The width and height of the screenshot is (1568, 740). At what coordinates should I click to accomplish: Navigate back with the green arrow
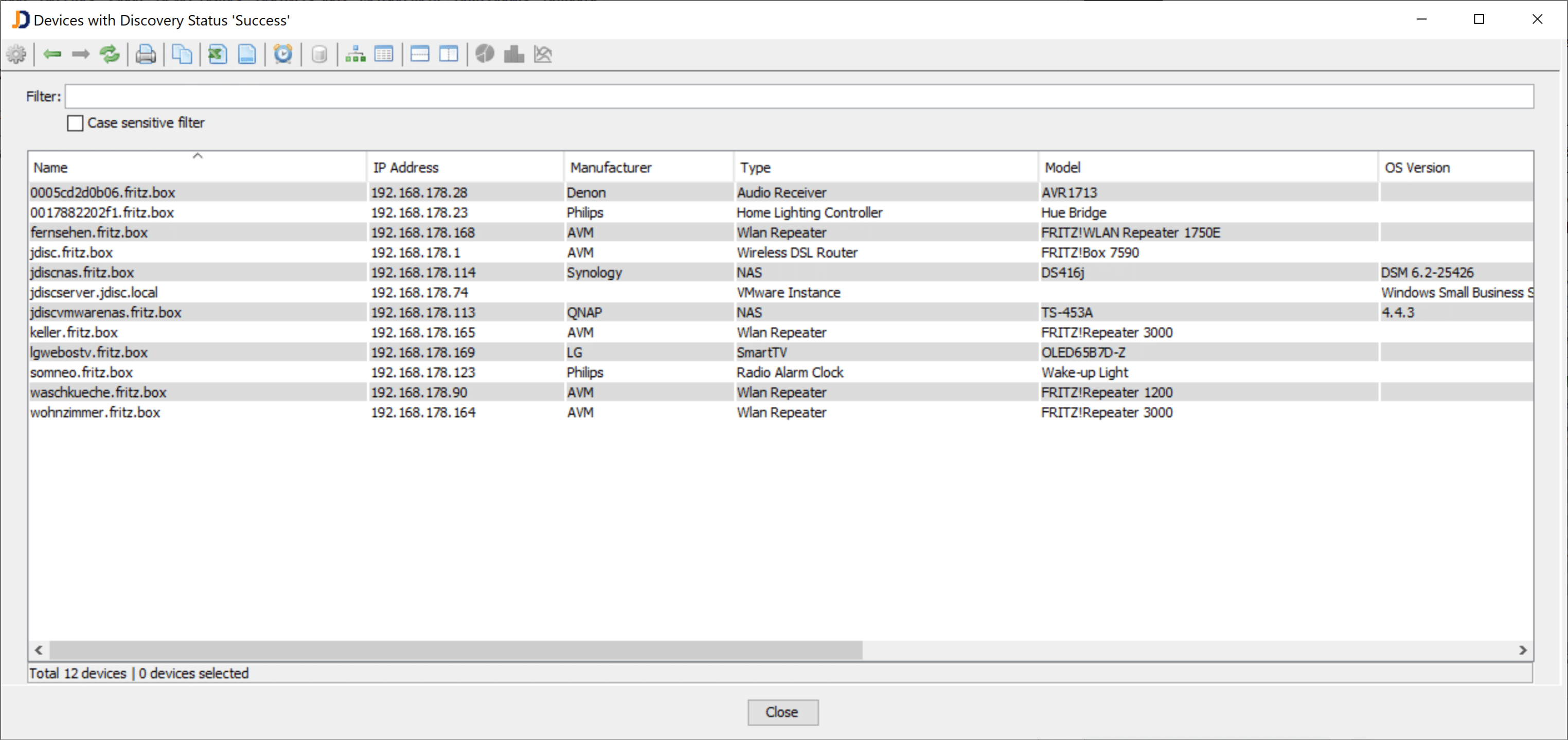tap(52, 54)
